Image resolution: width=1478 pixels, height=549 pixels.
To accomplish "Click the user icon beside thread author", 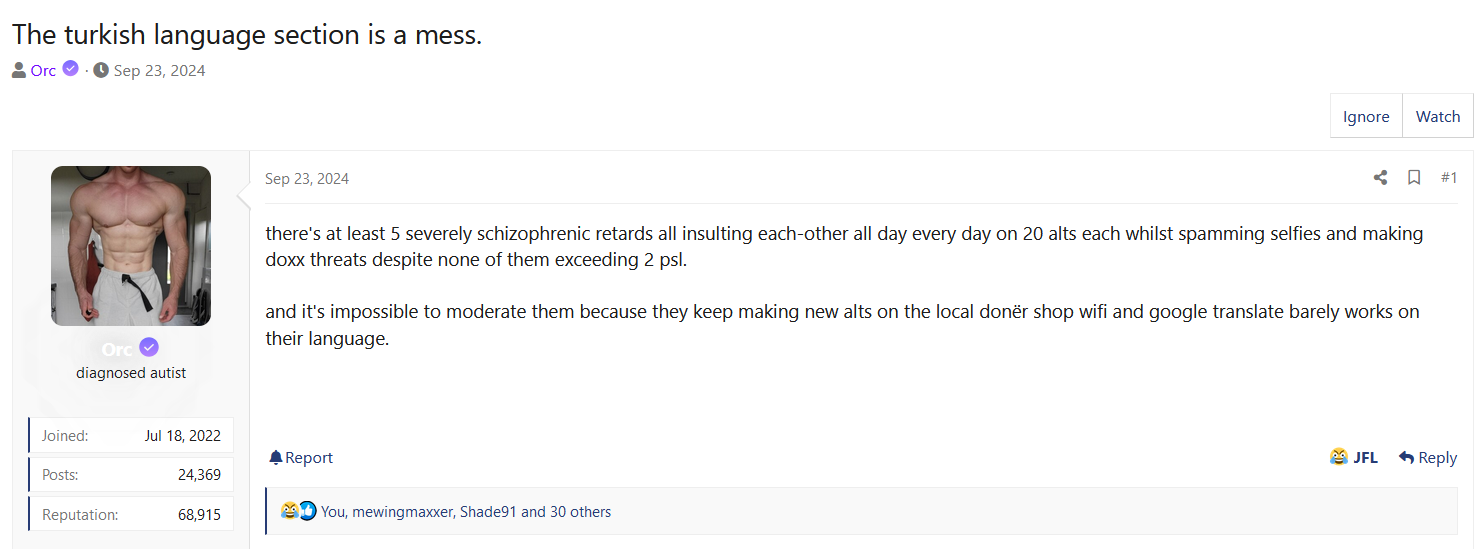I will 19,70.
